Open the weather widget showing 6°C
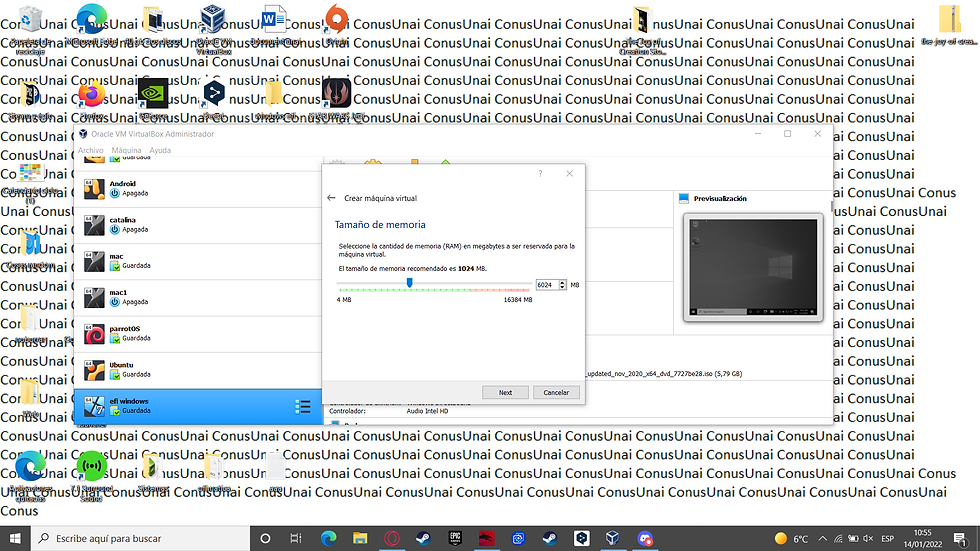 coord(791,539)
